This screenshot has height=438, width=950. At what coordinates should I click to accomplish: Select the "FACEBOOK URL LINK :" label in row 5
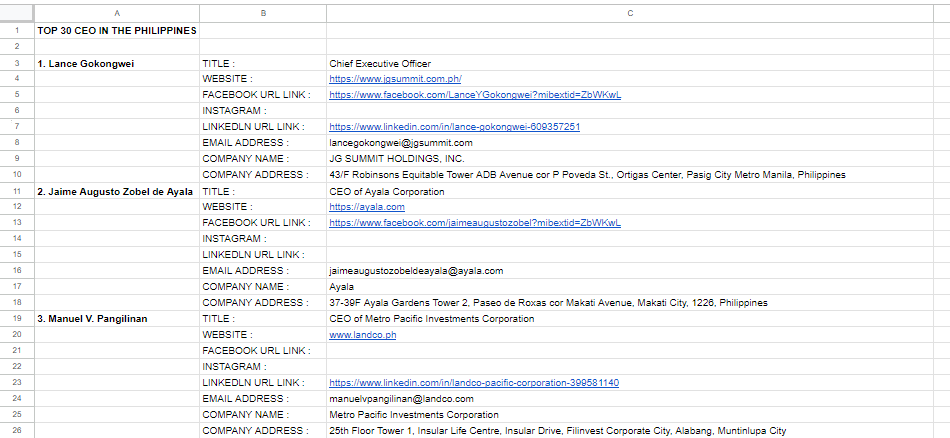tap(263, 95)
